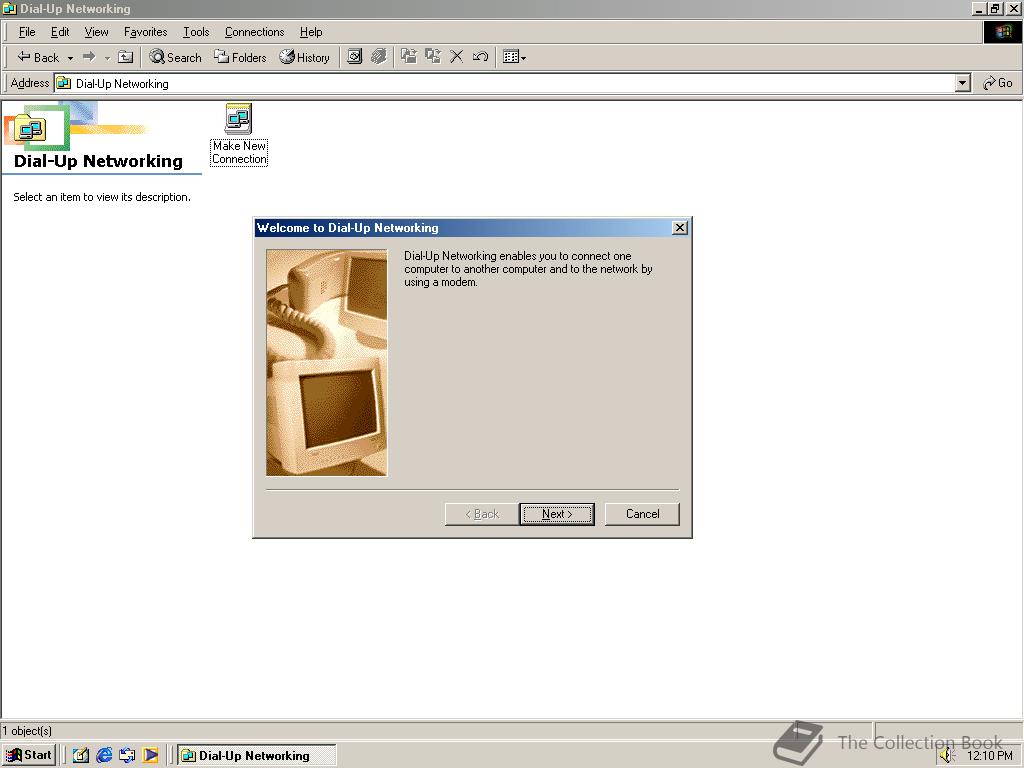Click the Dial-Up Networking taskbar button
This screenshot has height=768, width=1024.
coord(257,755)
